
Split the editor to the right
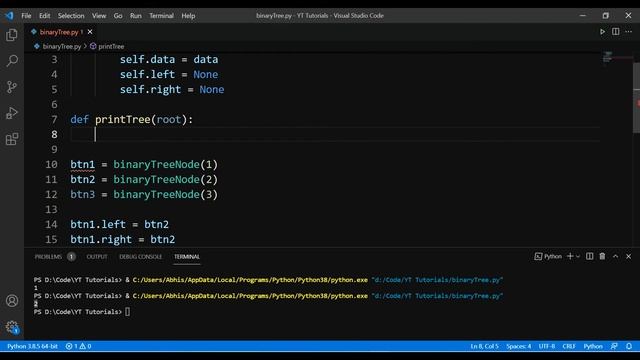pos(616,32)
